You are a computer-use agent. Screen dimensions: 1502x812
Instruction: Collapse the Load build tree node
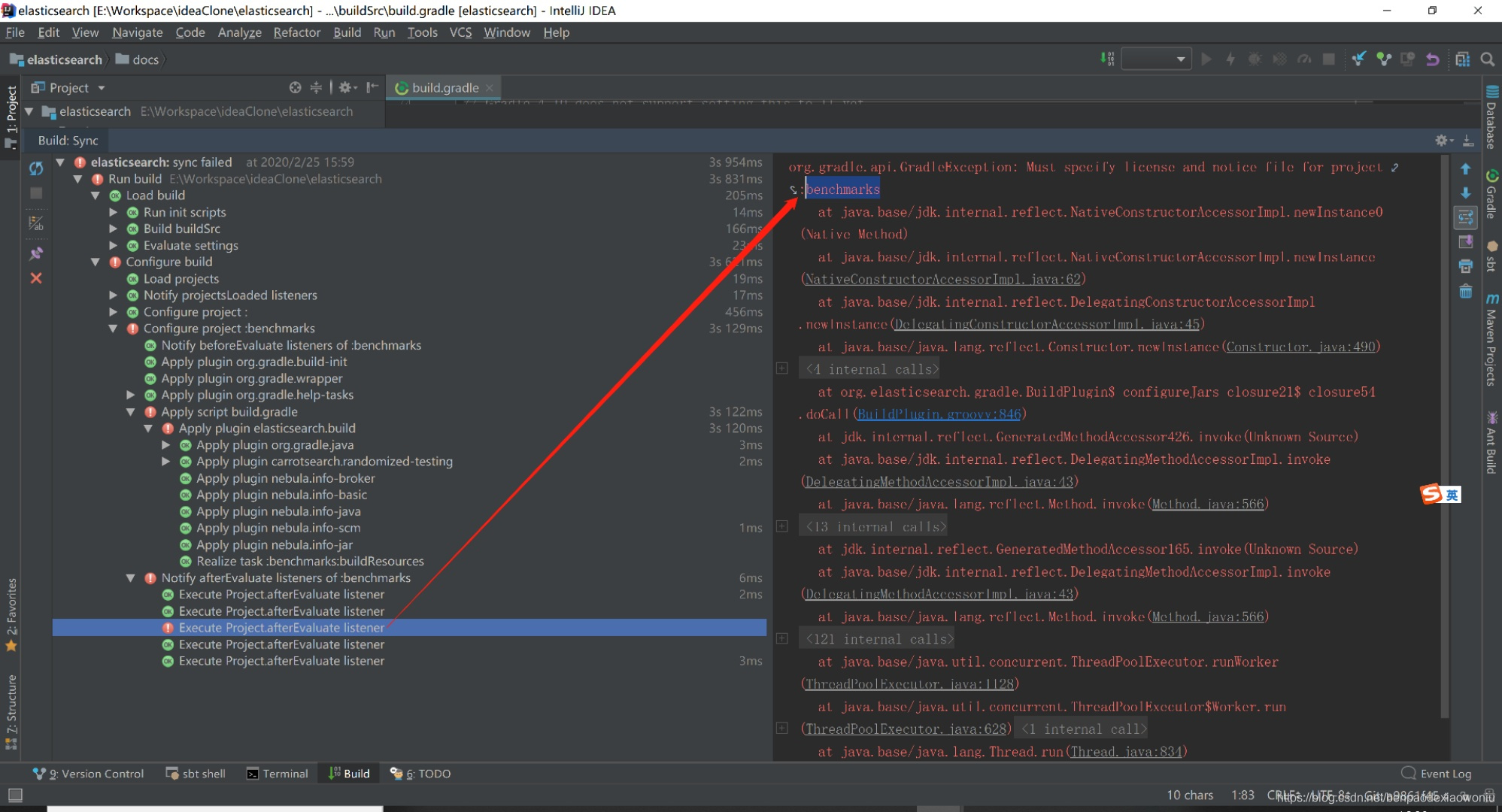96,195
